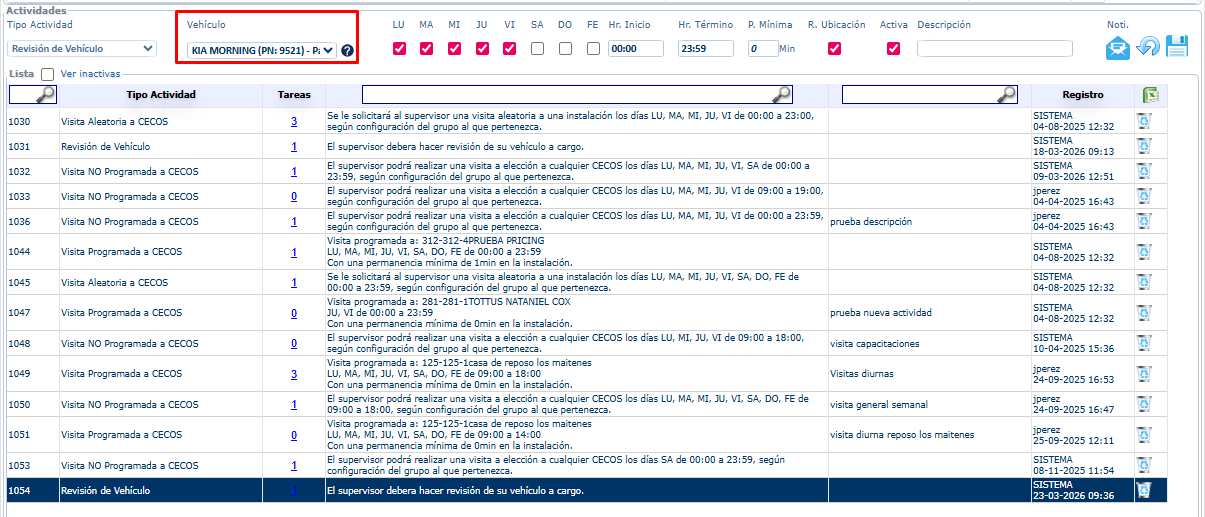Screen dimensions: 1205x517
Task: Enable the SA day checkbox
Action: [x=538, y=48]
